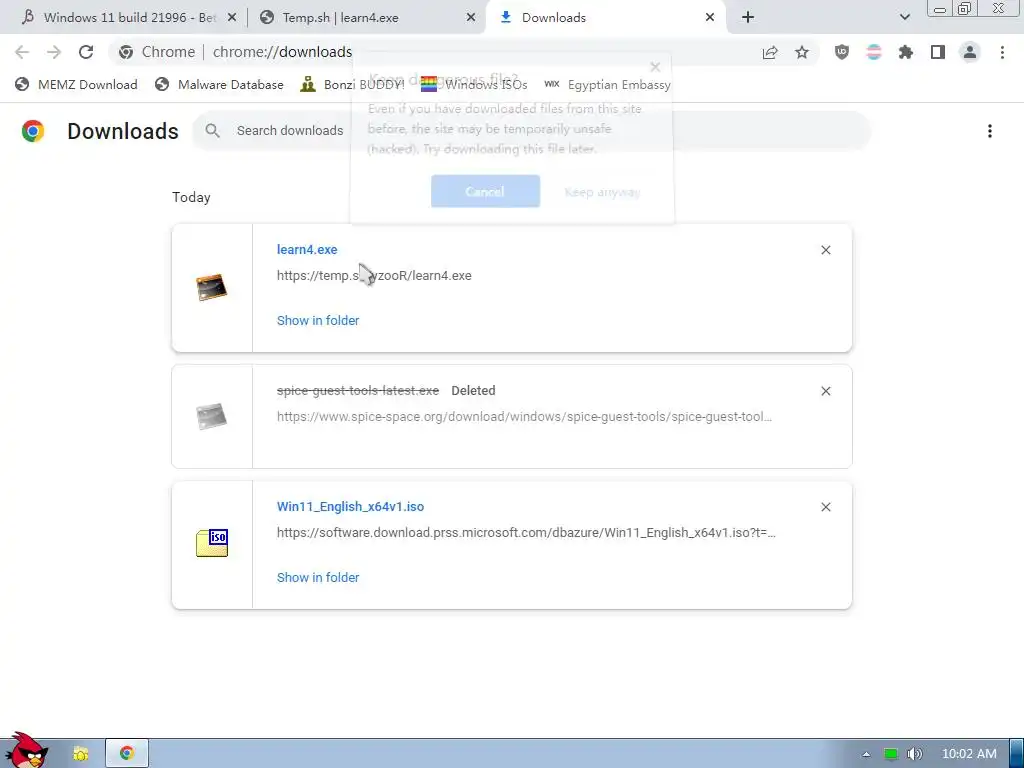Click the spice-space.org download URL
Viewport: 1024px width, 768px height.
(x=524, y=417)
